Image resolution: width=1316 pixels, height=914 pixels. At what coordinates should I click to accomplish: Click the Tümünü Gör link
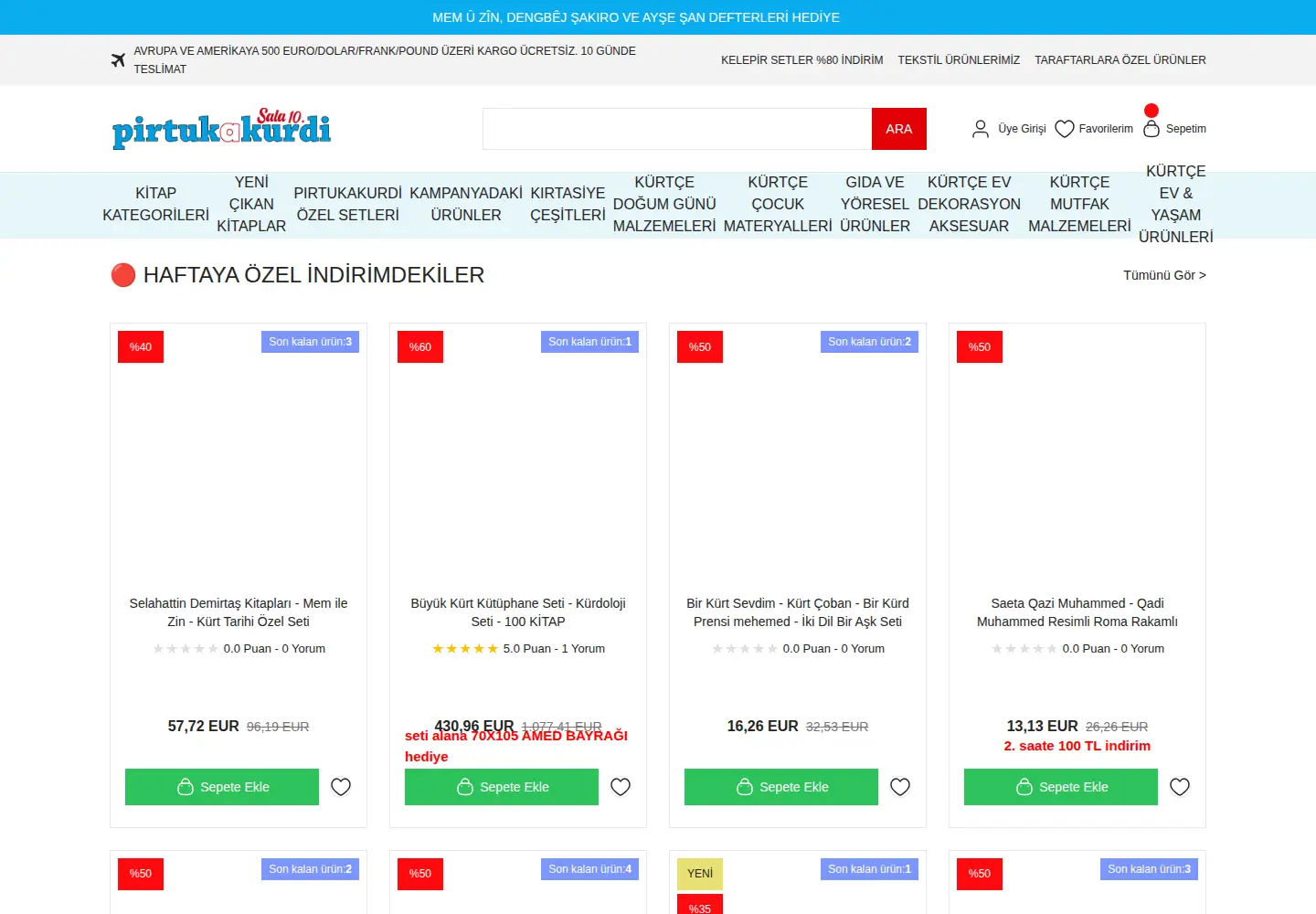pyautogui.click(x=1164, y=275)
